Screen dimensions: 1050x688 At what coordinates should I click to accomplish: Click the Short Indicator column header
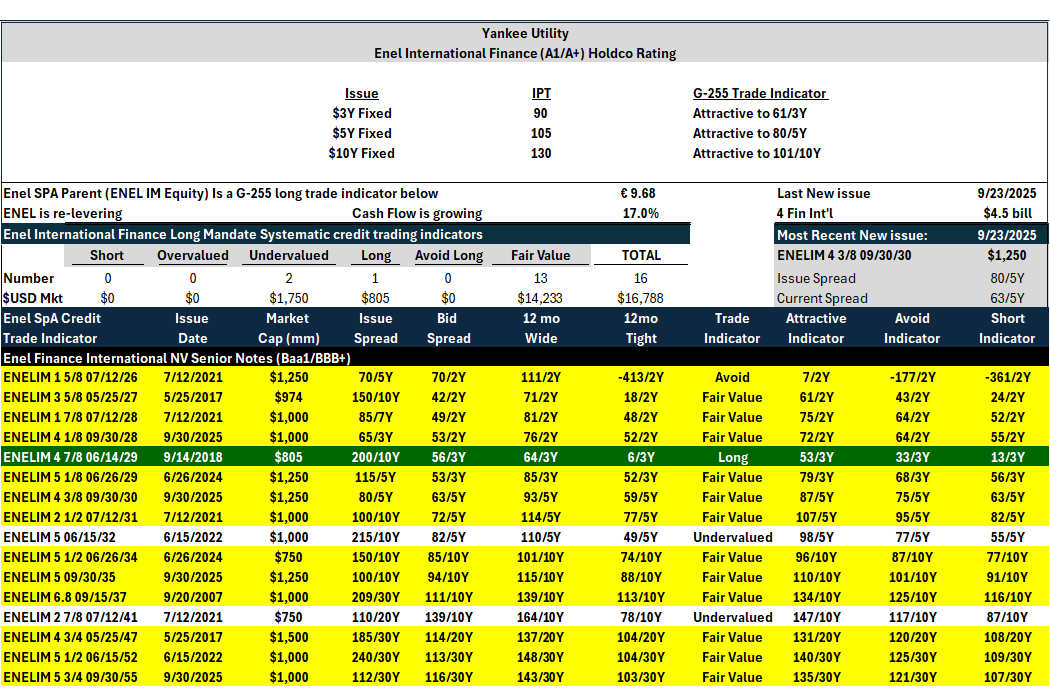pyautogui.click(x=1007, y=328)
